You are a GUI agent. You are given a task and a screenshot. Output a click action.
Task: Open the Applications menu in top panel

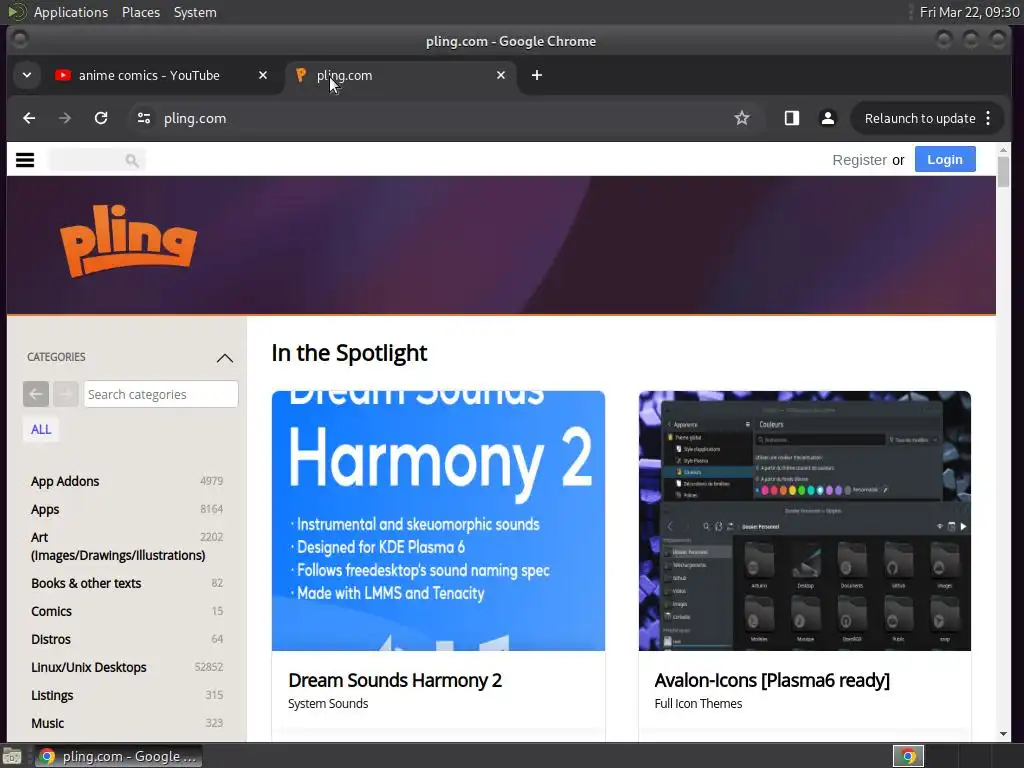point(71,12)
